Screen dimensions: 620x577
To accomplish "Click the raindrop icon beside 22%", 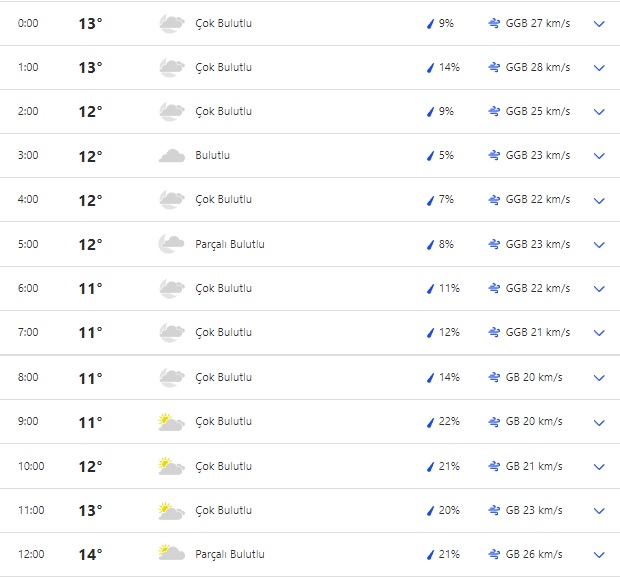I will tap(430, 422).
